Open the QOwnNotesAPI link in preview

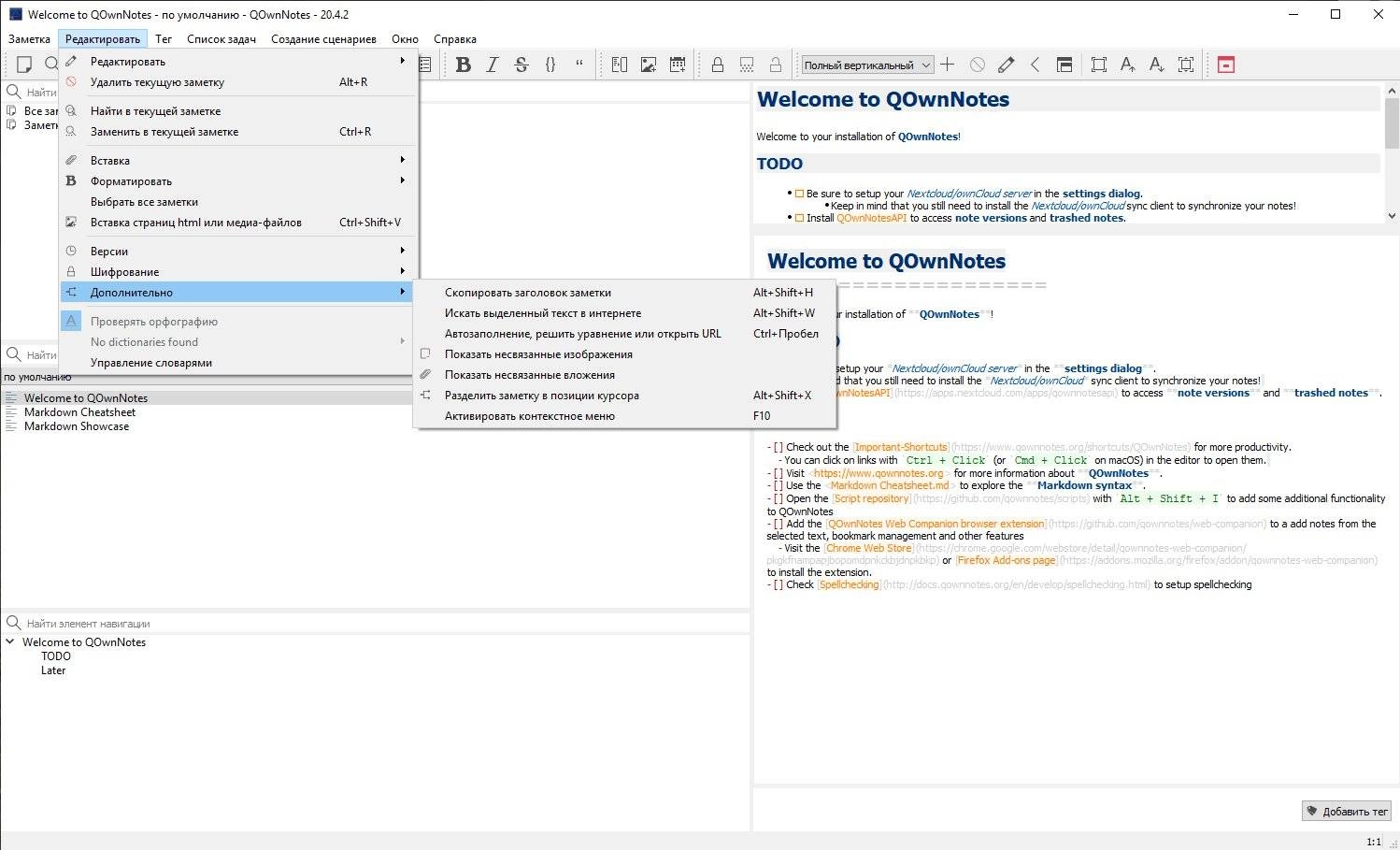click(871, 218)
